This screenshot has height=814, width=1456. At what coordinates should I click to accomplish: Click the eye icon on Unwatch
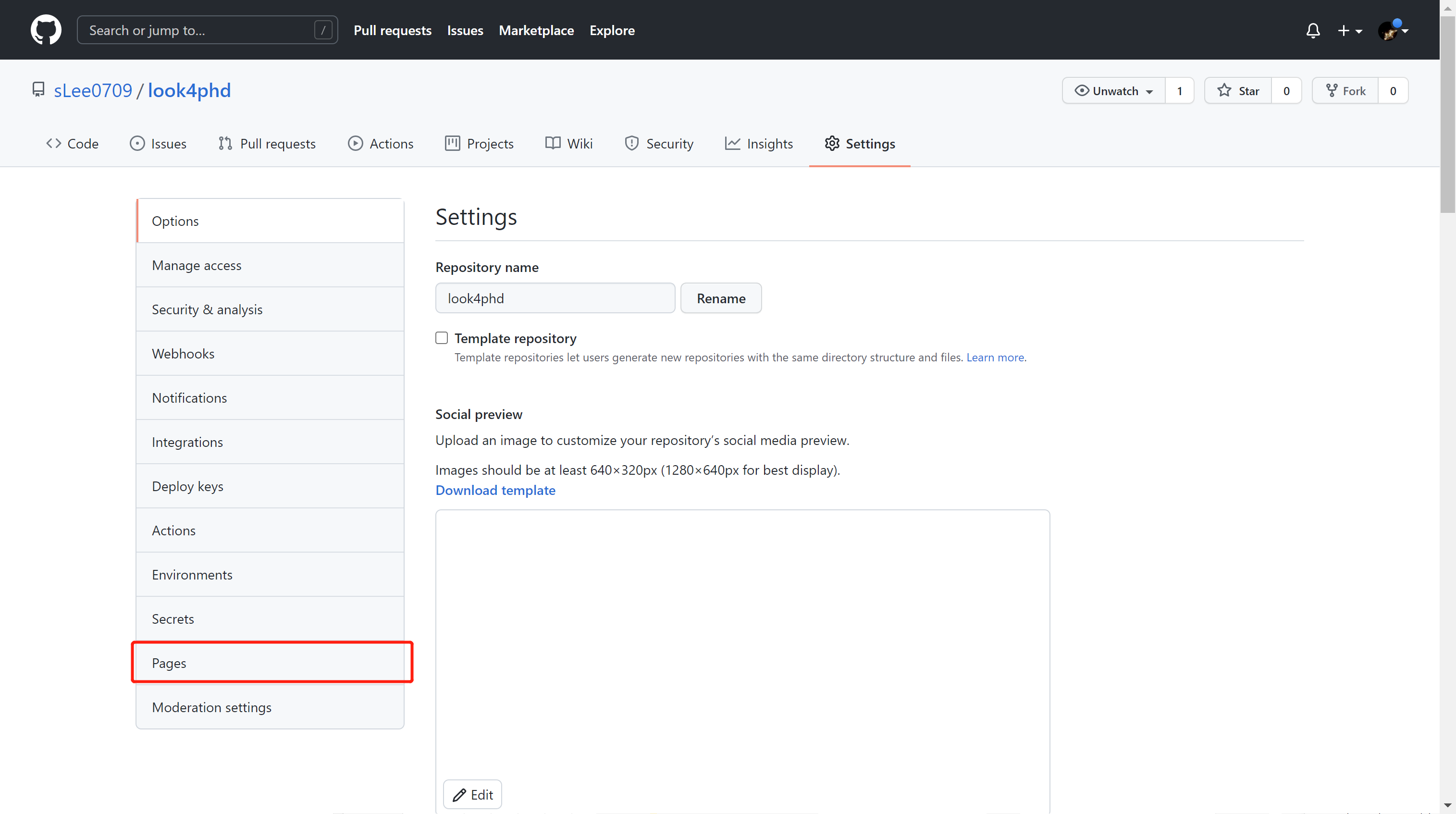1082,90
